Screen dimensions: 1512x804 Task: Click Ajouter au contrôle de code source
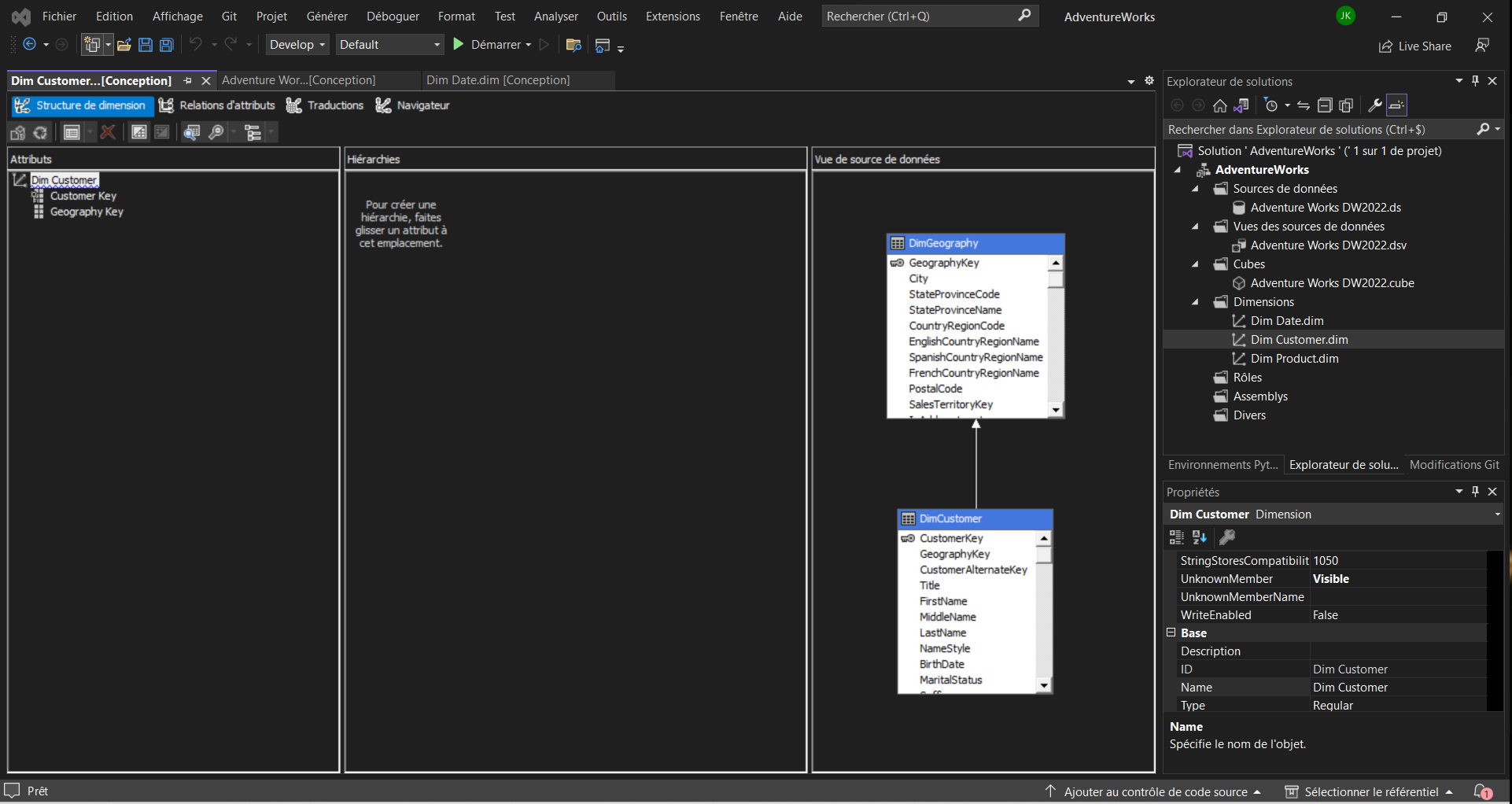(x=1153, y=791)
